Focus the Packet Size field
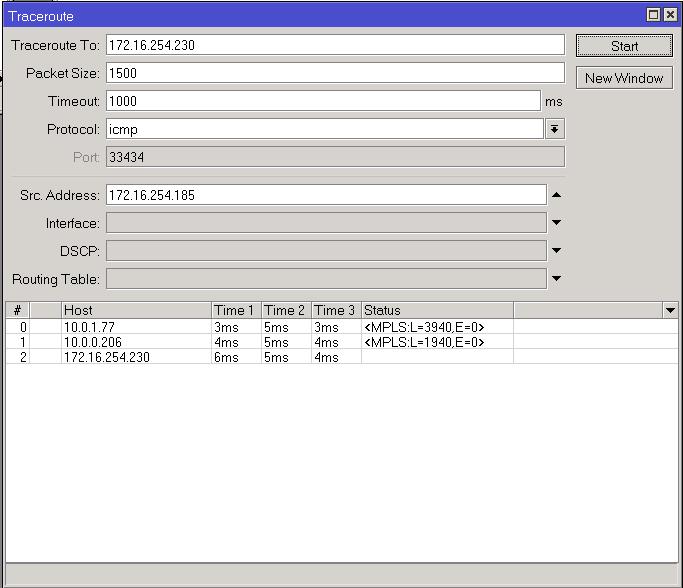Image resolution: width=683 pixels, height=588 pixels. 335,73
